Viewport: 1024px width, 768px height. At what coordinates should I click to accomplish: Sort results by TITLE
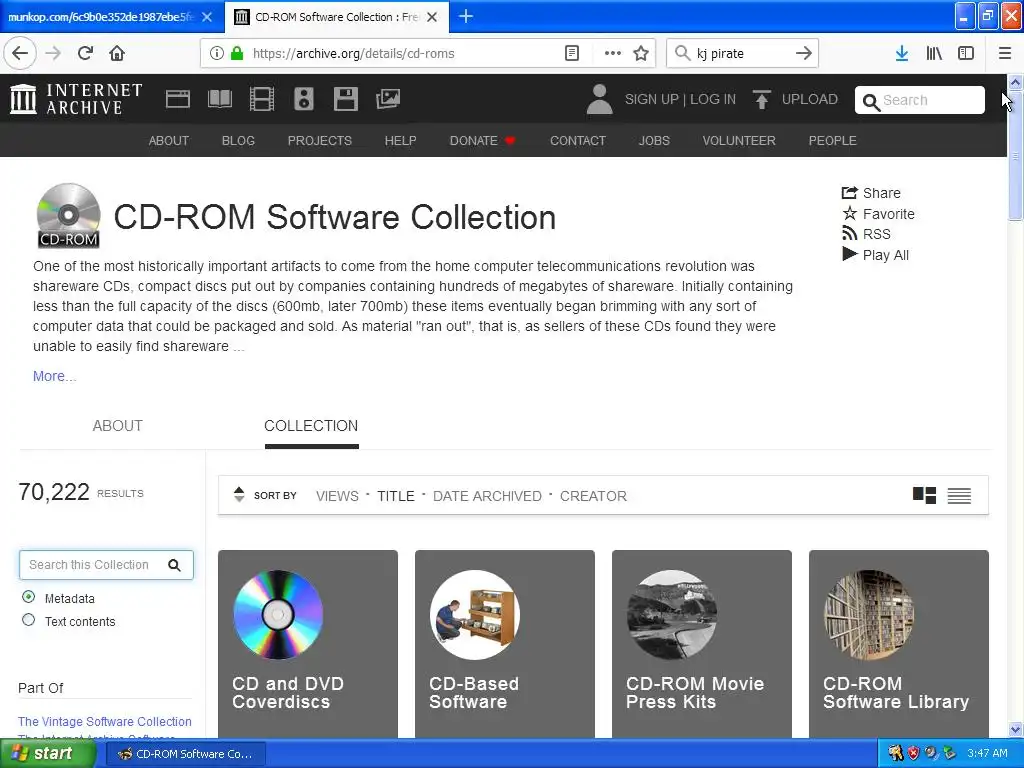point(396,496)
